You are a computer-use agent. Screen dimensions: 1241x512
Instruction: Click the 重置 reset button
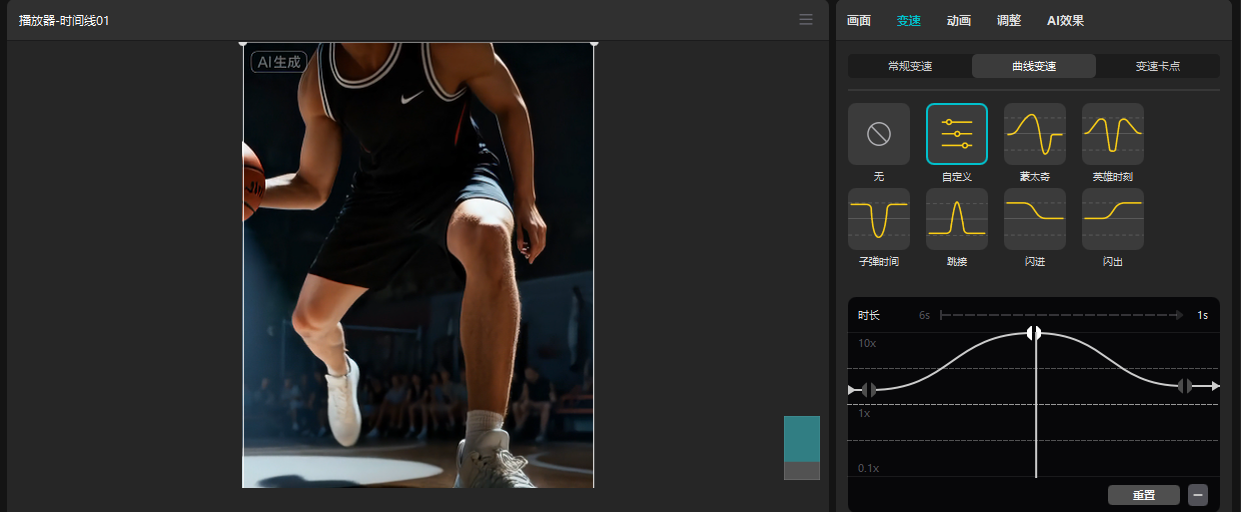(1143, 495)
